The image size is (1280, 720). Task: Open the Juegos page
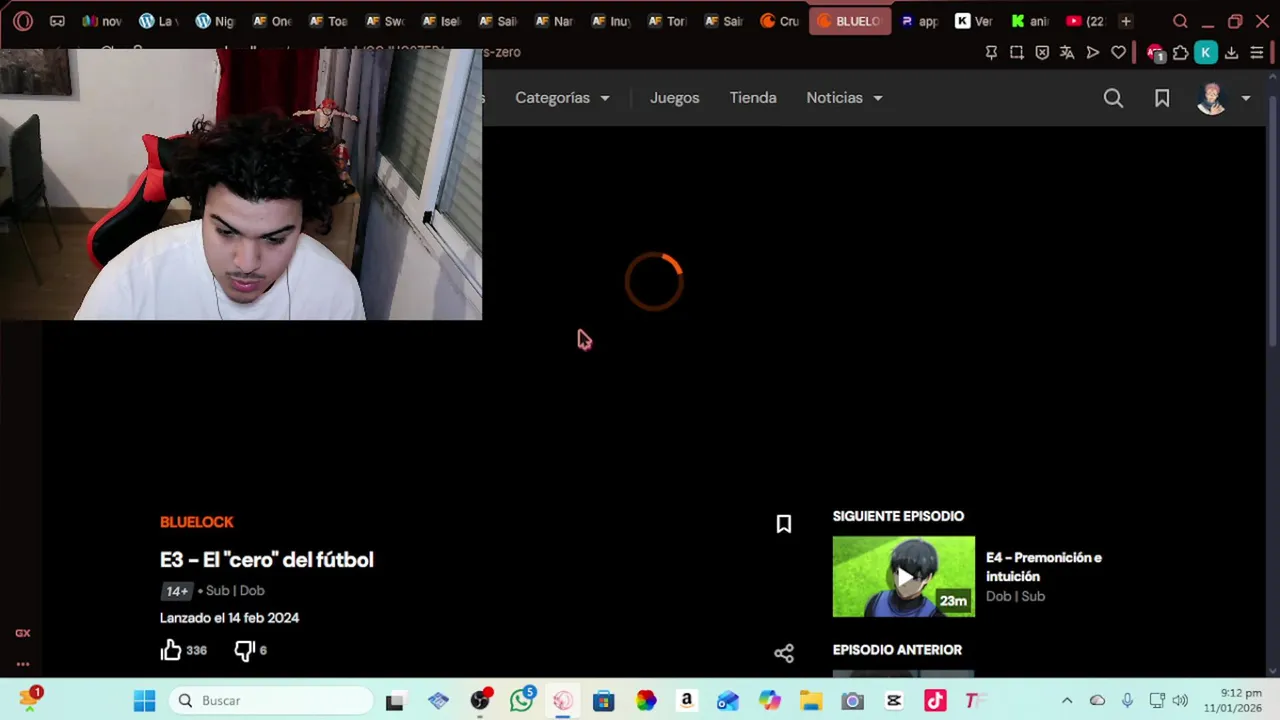tap(675, 98)
